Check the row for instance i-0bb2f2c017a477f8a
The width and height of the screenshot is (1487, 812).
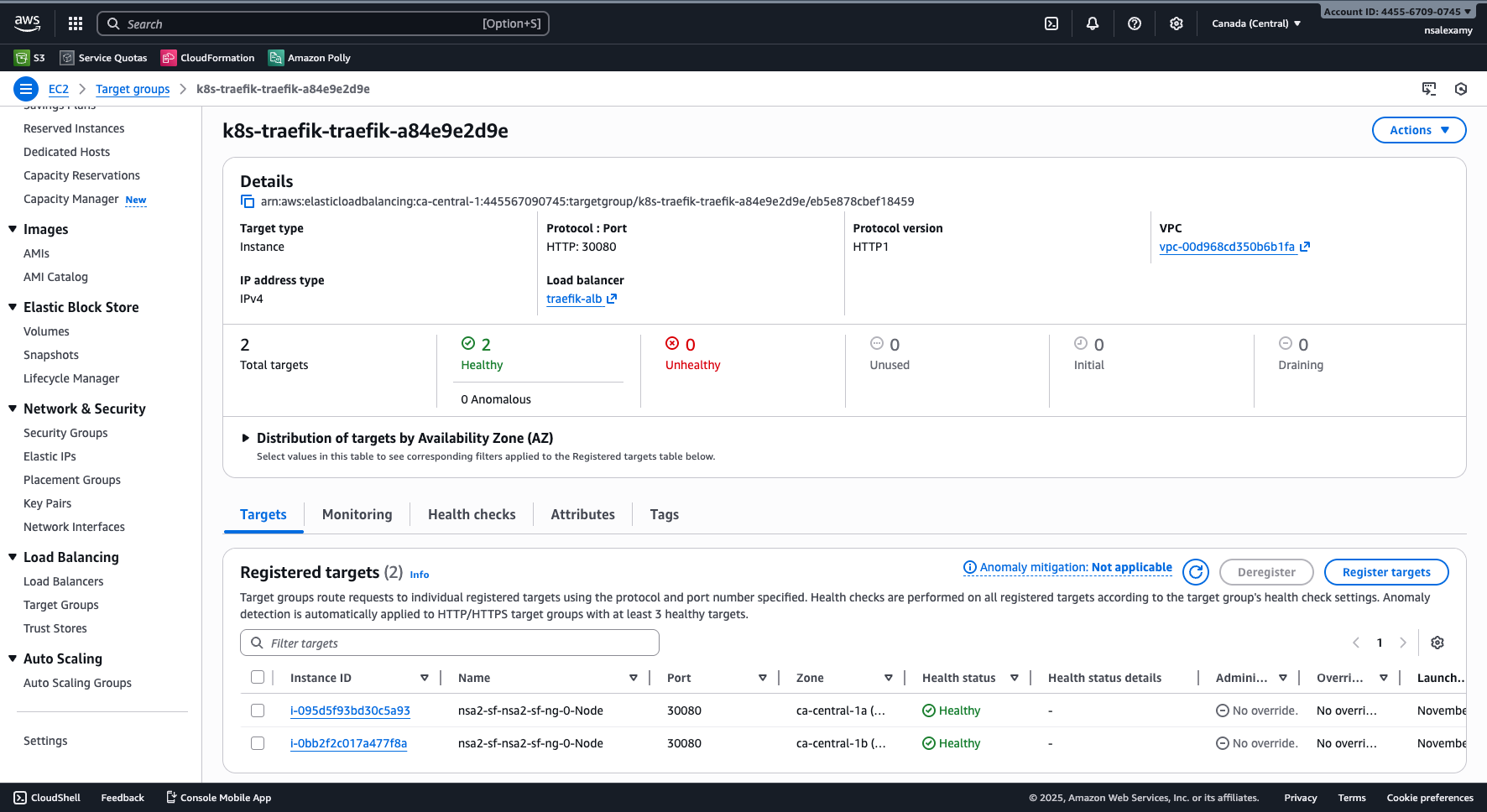coord(258,743)
